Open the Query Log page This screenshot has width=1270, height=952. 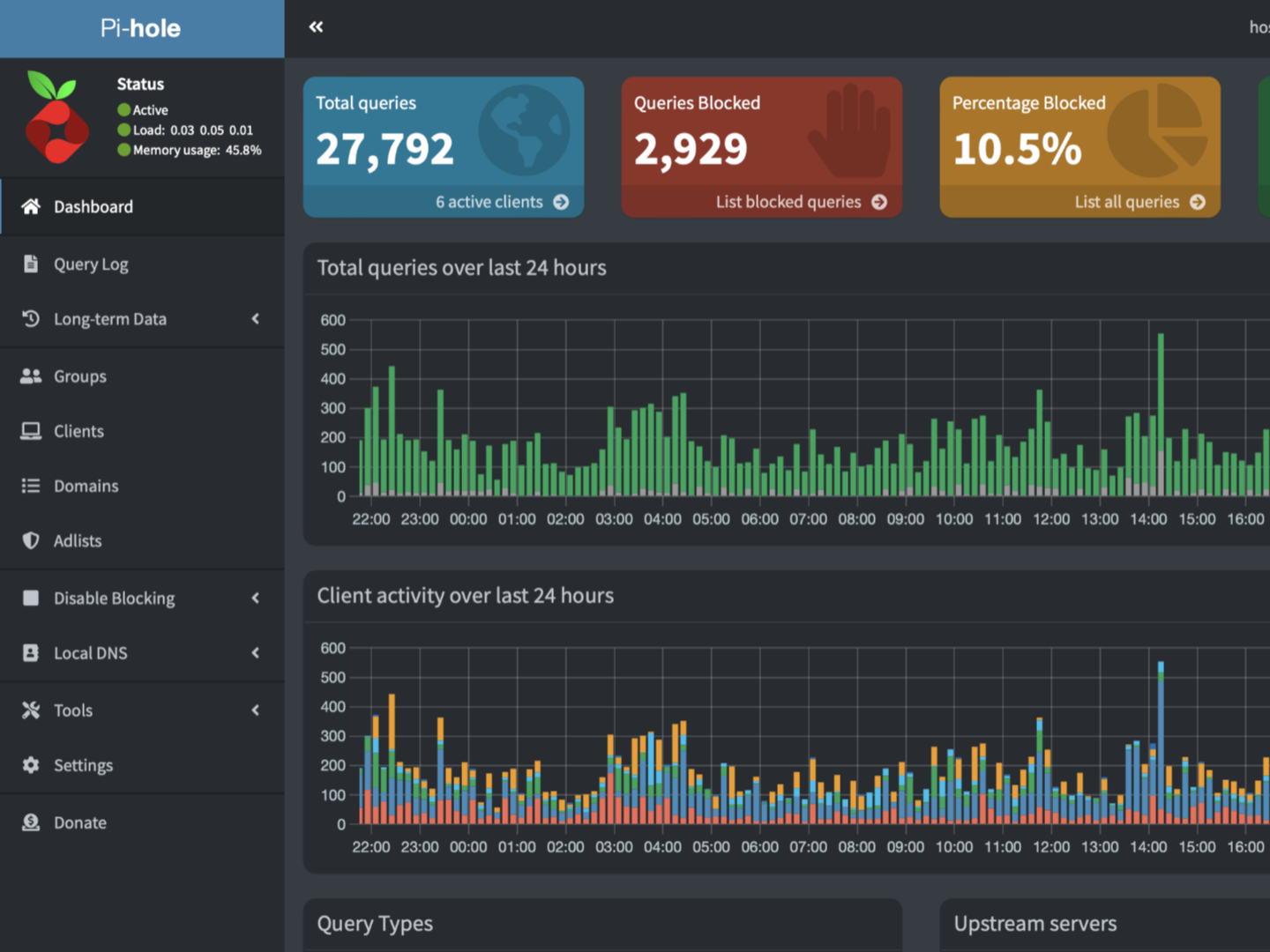click(x=91, y=264)
